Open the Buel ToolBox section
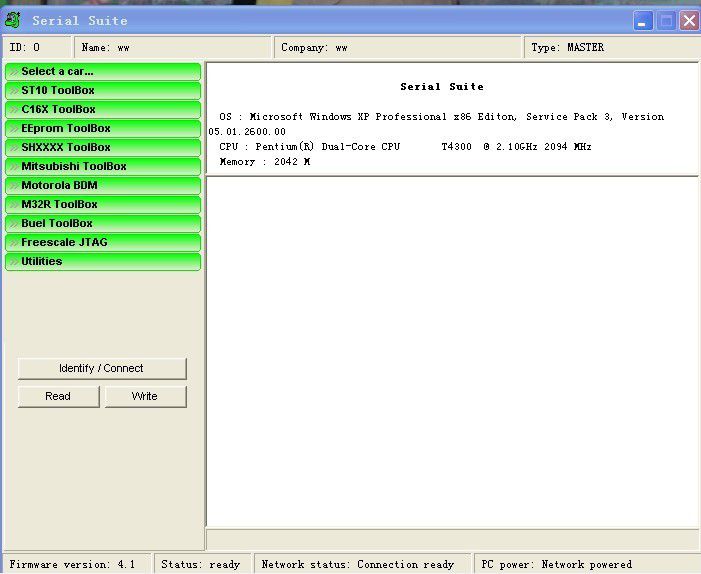This screenshot has height=574, width=701. (x=103, y=223)
